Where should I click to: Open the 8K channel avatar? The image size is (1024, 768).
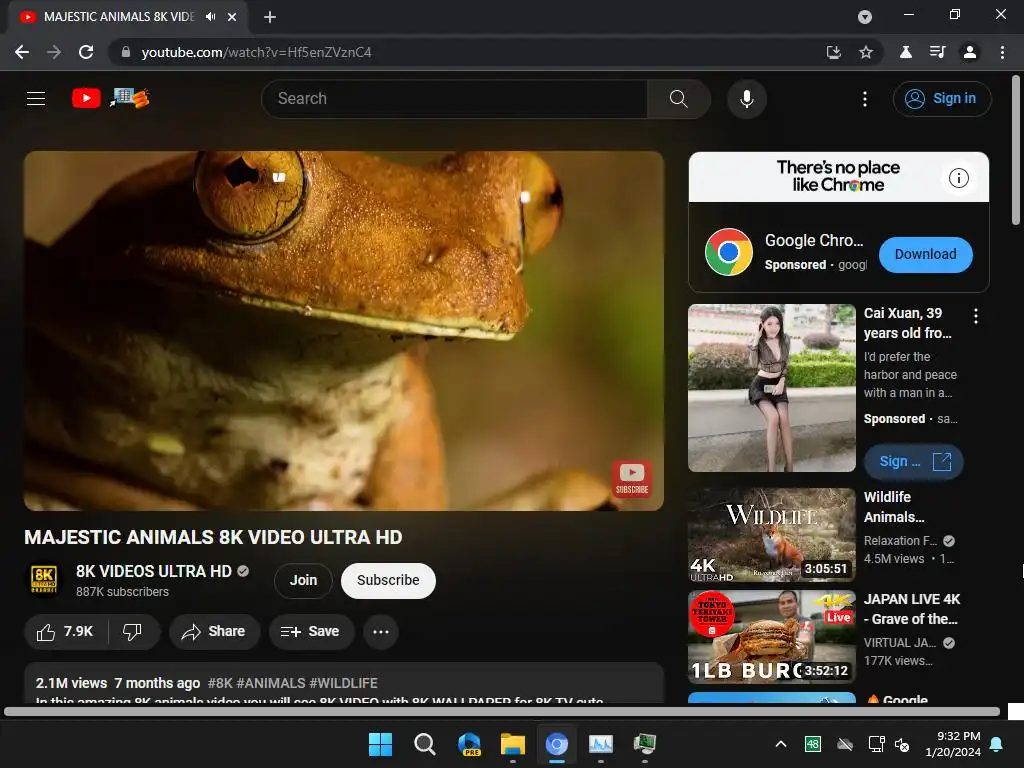pyautogui.click(x=44, y=579)
